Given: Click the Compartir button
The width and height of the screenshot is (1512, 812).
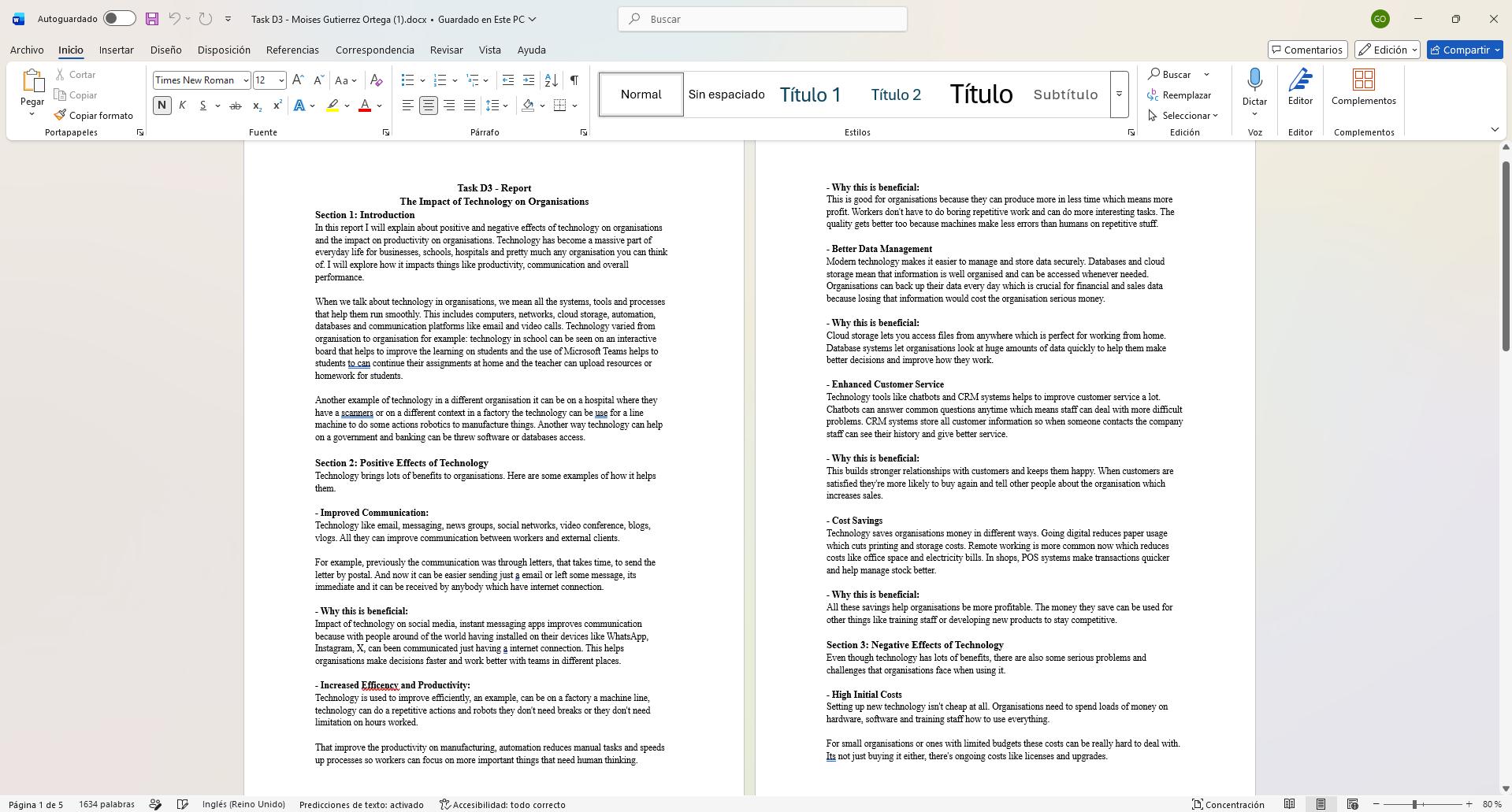Looking at the screenshot, I should point(1465,50).
